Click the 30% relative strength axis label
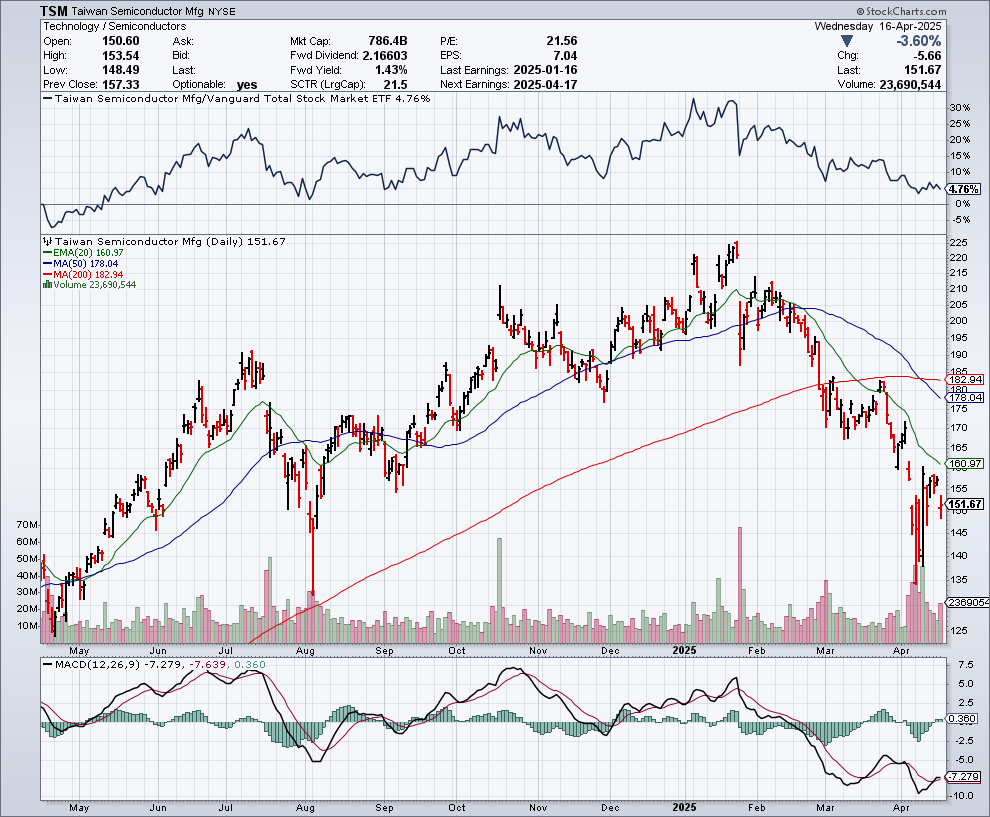The width and height of the screenshot is (990, 817). point(960,107)
